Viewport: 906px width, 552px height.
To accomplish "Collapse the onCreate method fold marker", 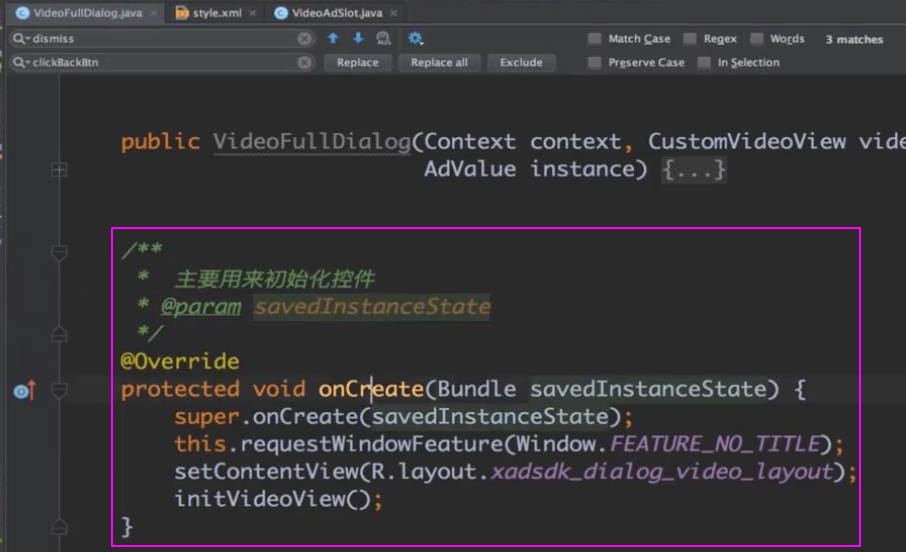I will coord(59,390).
